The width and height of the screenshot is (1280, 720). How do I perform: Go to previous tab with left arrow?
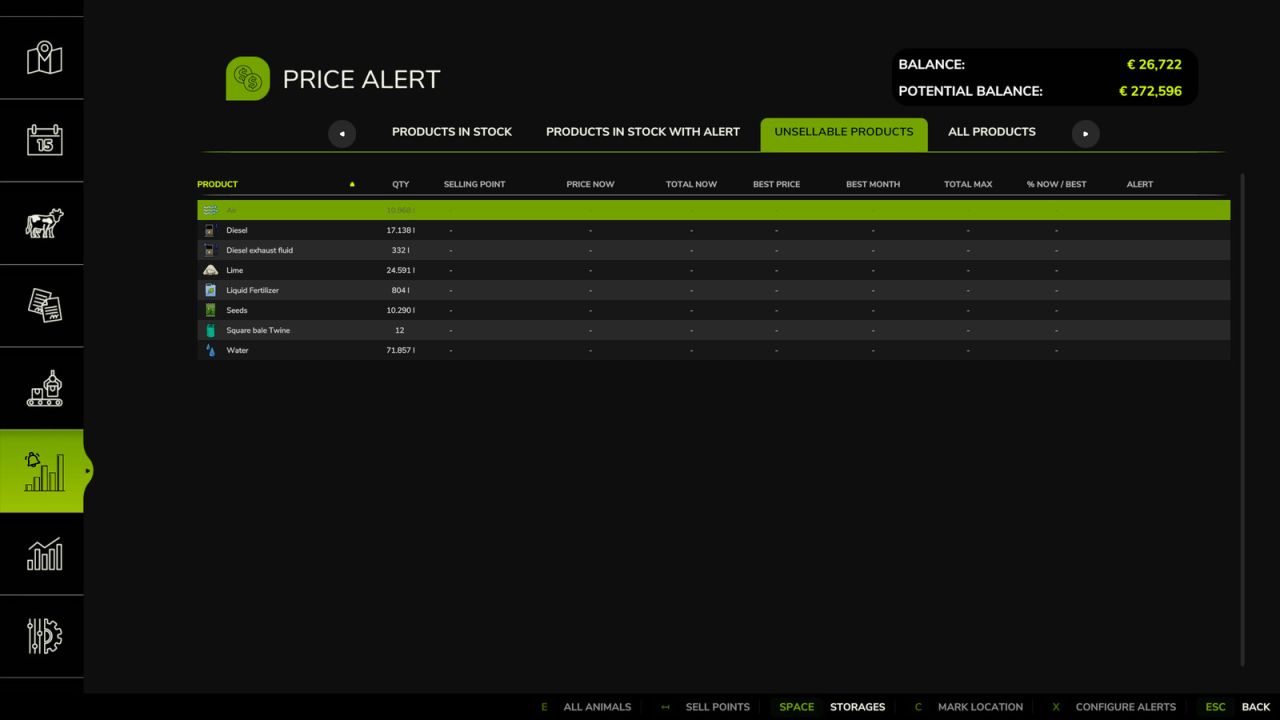pos(342,133)
